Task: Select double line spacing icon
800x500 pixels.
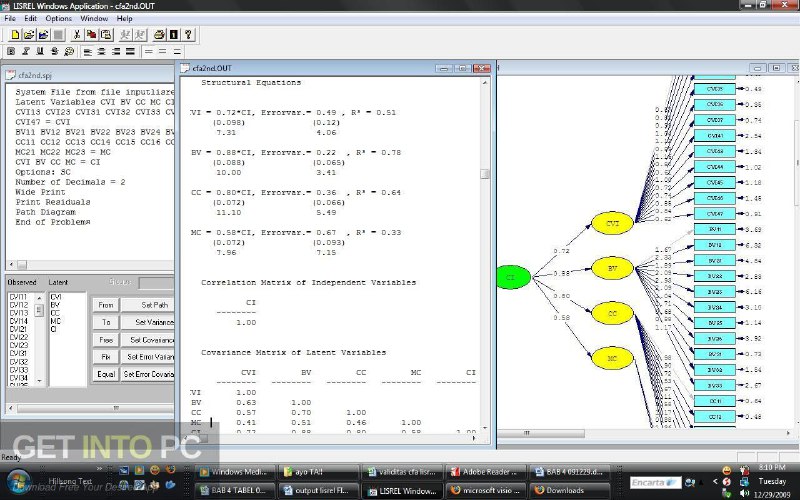Action: (177, 52)
